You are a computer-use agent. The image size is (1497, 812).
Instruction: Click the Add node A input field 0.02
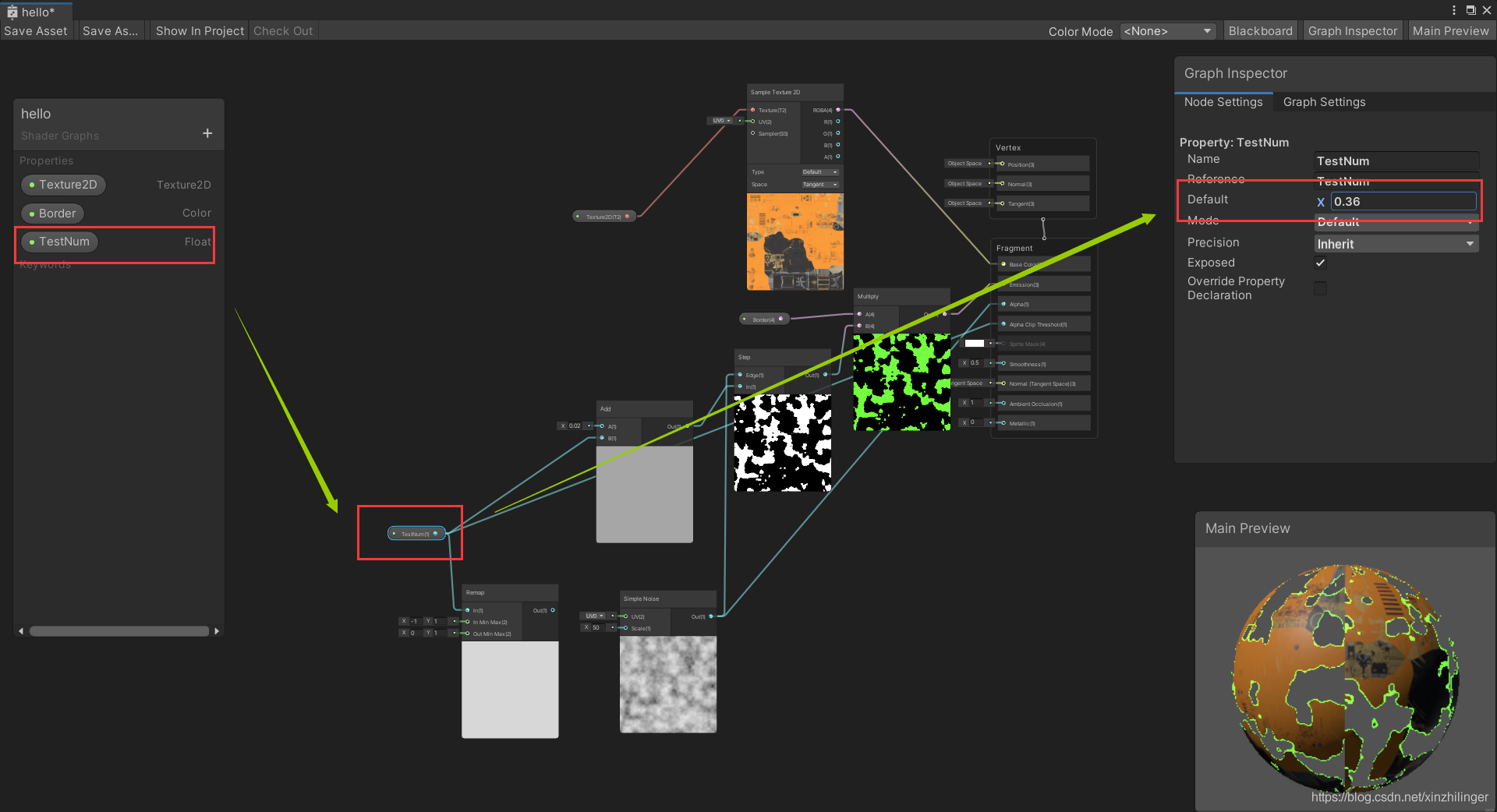pos(575,425)
